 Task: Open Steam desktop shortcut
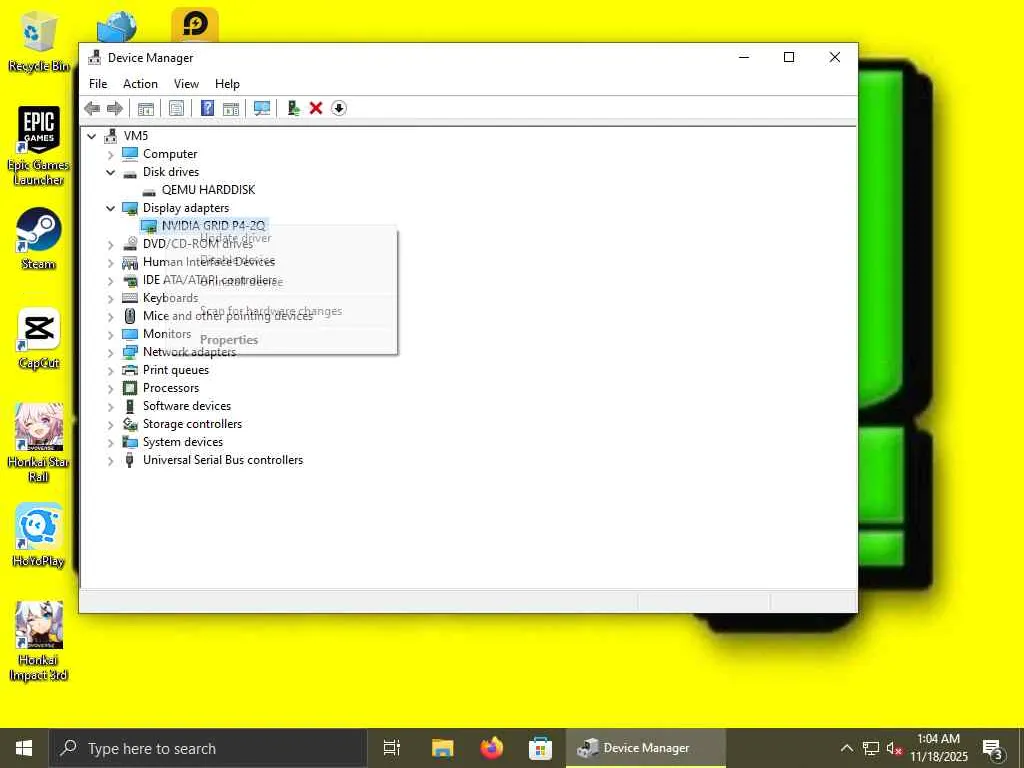[39, 238]
